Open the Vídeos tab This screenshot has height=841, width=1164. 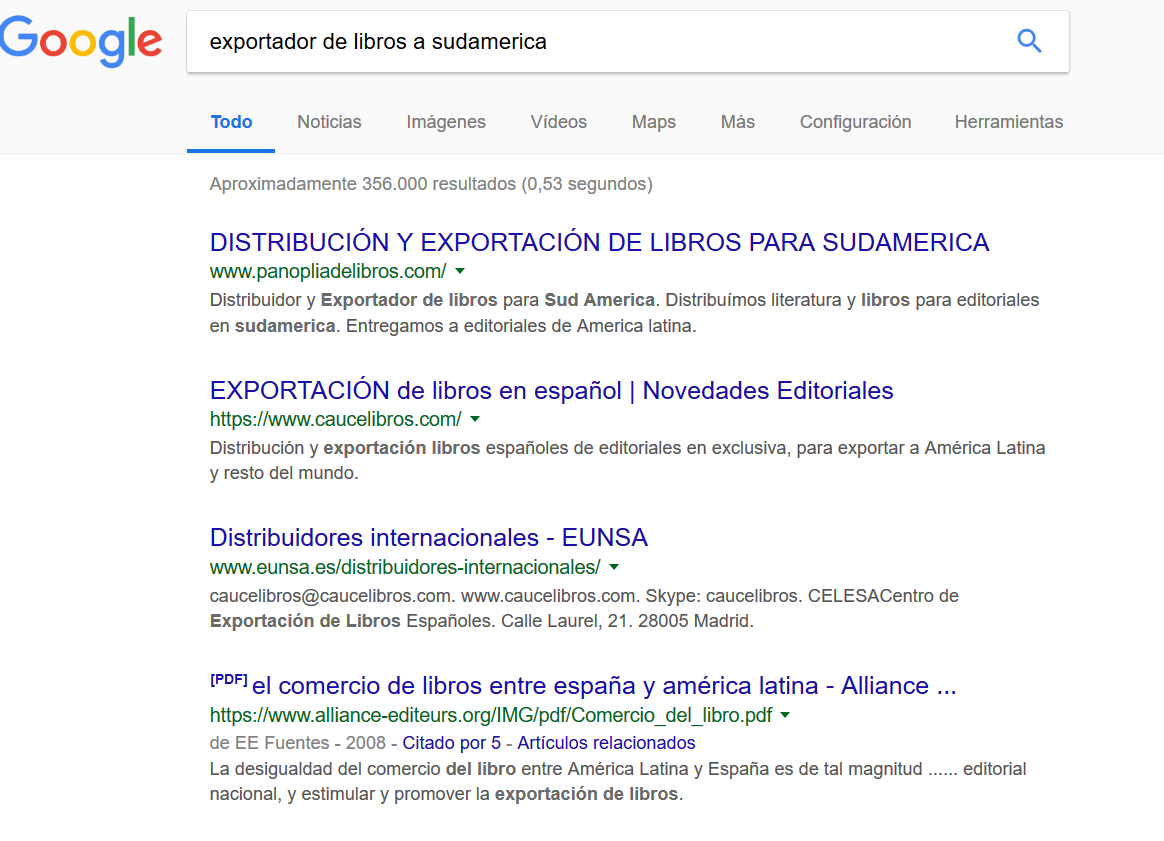tap(558, 122)
